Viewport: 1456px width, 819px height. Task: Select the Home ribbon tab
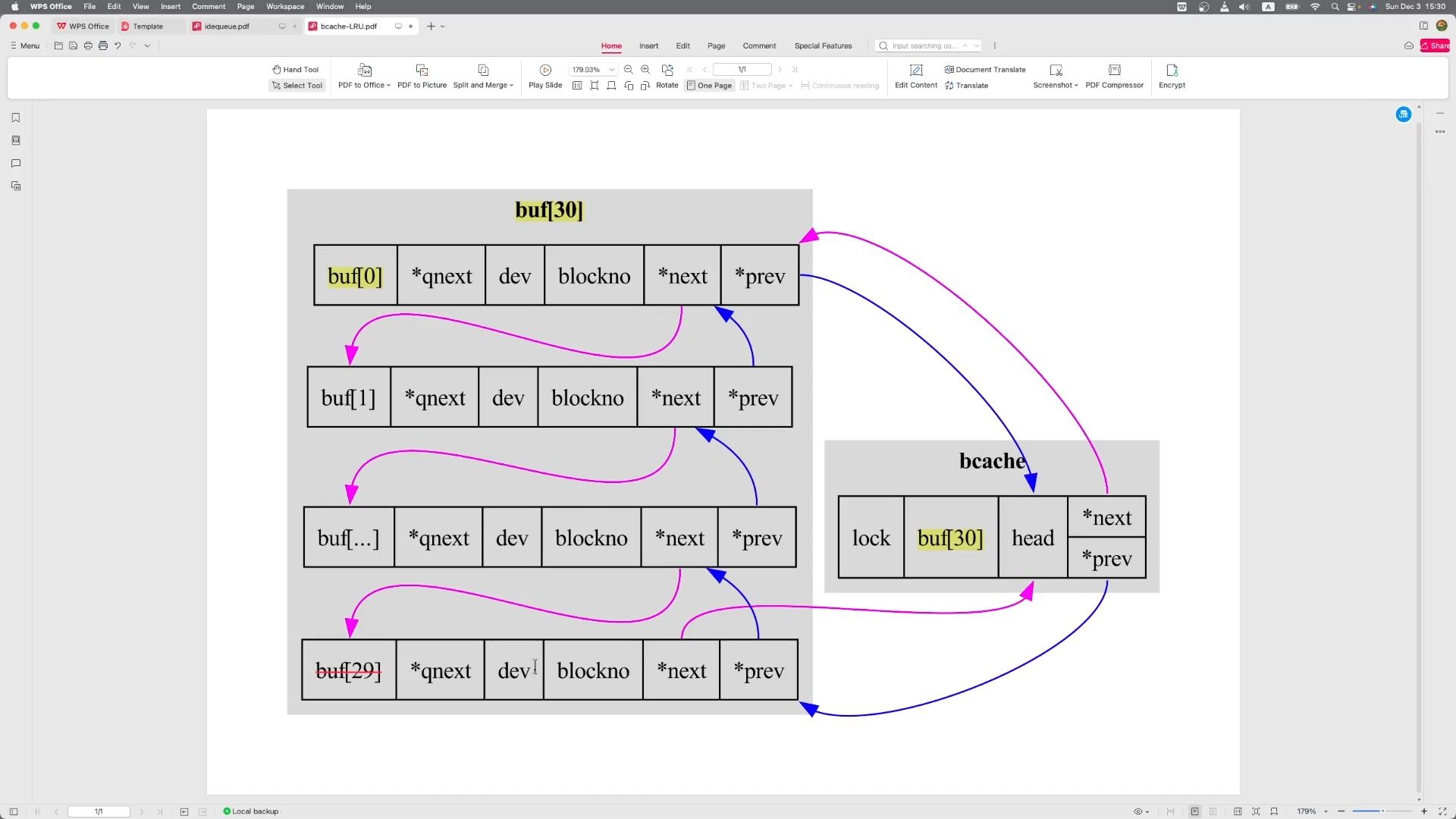point(611,46)
